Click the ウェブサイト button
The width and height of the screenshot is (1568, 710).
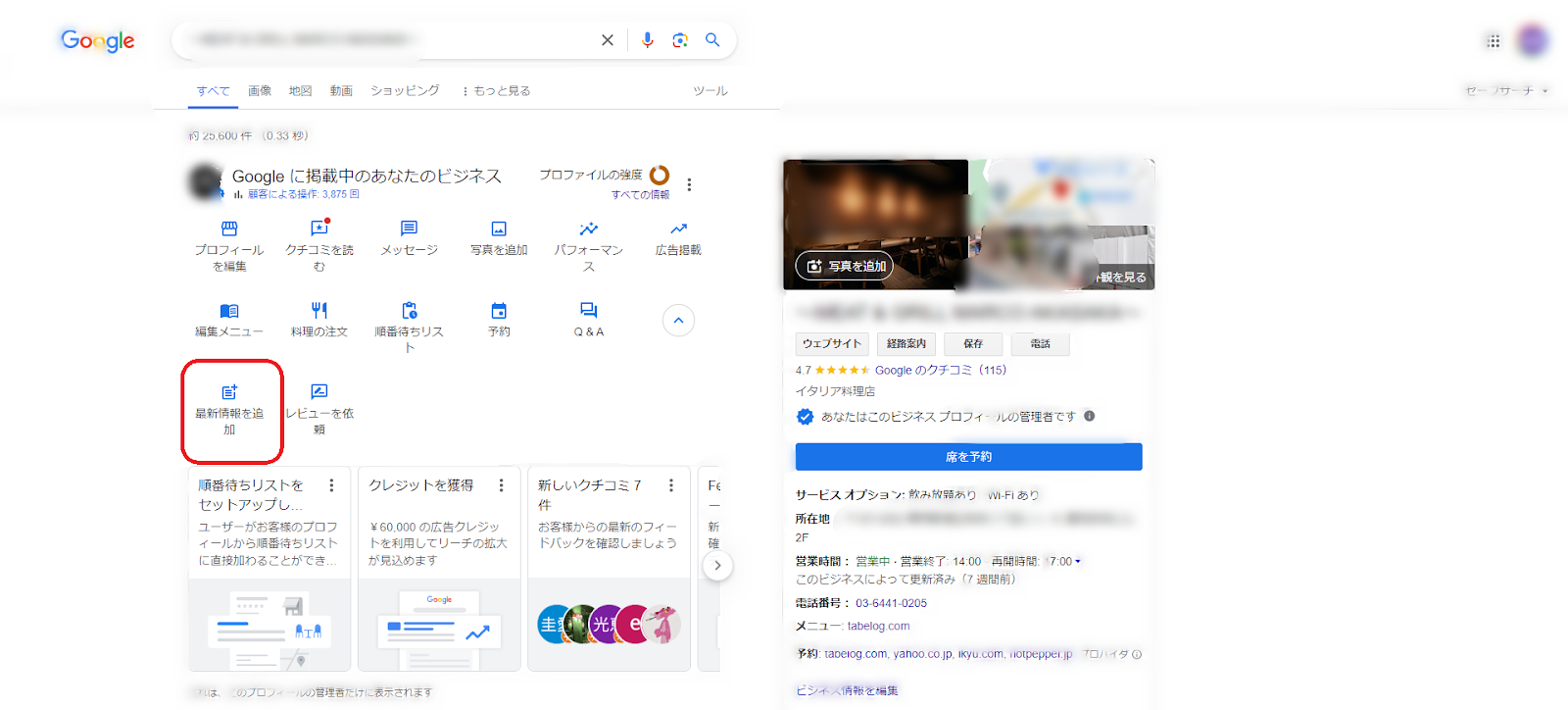[x=832, y=343]
